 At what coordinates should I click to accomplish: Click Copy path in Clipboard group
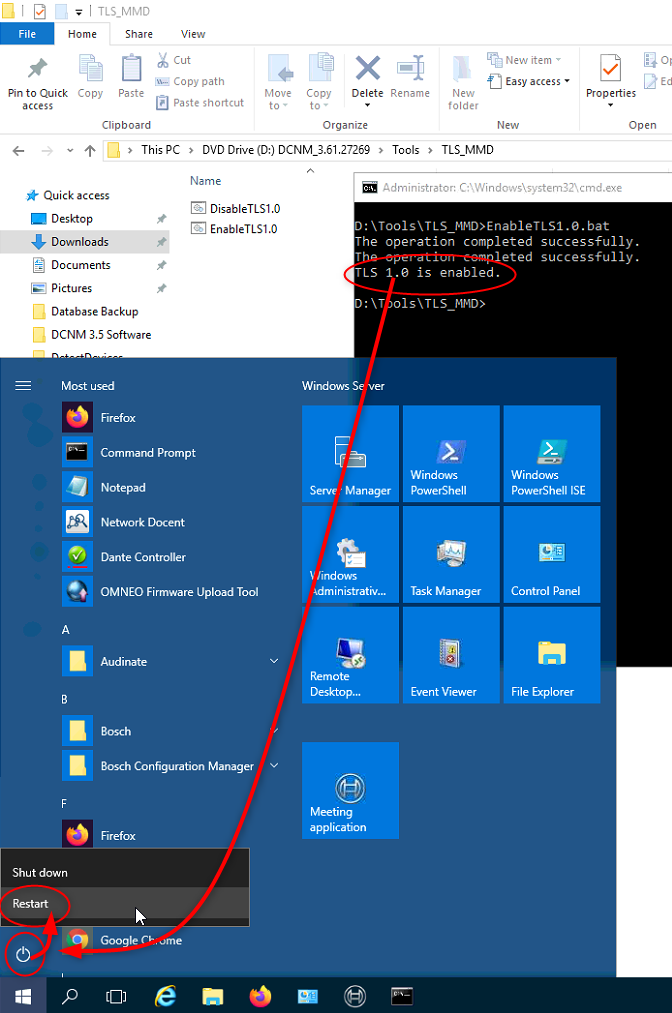(x=191, y=81)
